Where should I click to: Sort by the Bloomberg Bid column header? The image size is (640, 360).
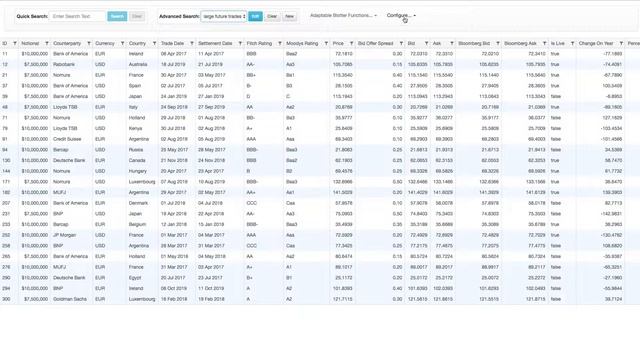[x=474, y=43]
